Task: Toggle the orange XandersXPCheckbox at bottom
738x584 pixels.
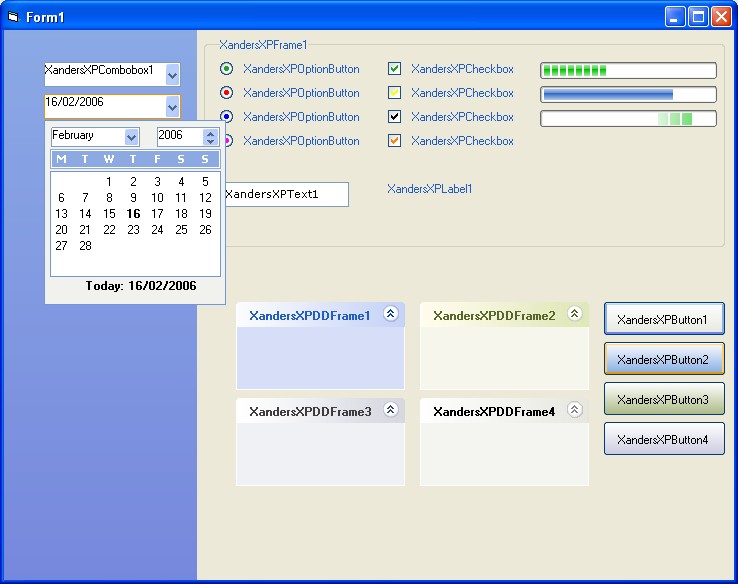Action: [x=394, y=141]
